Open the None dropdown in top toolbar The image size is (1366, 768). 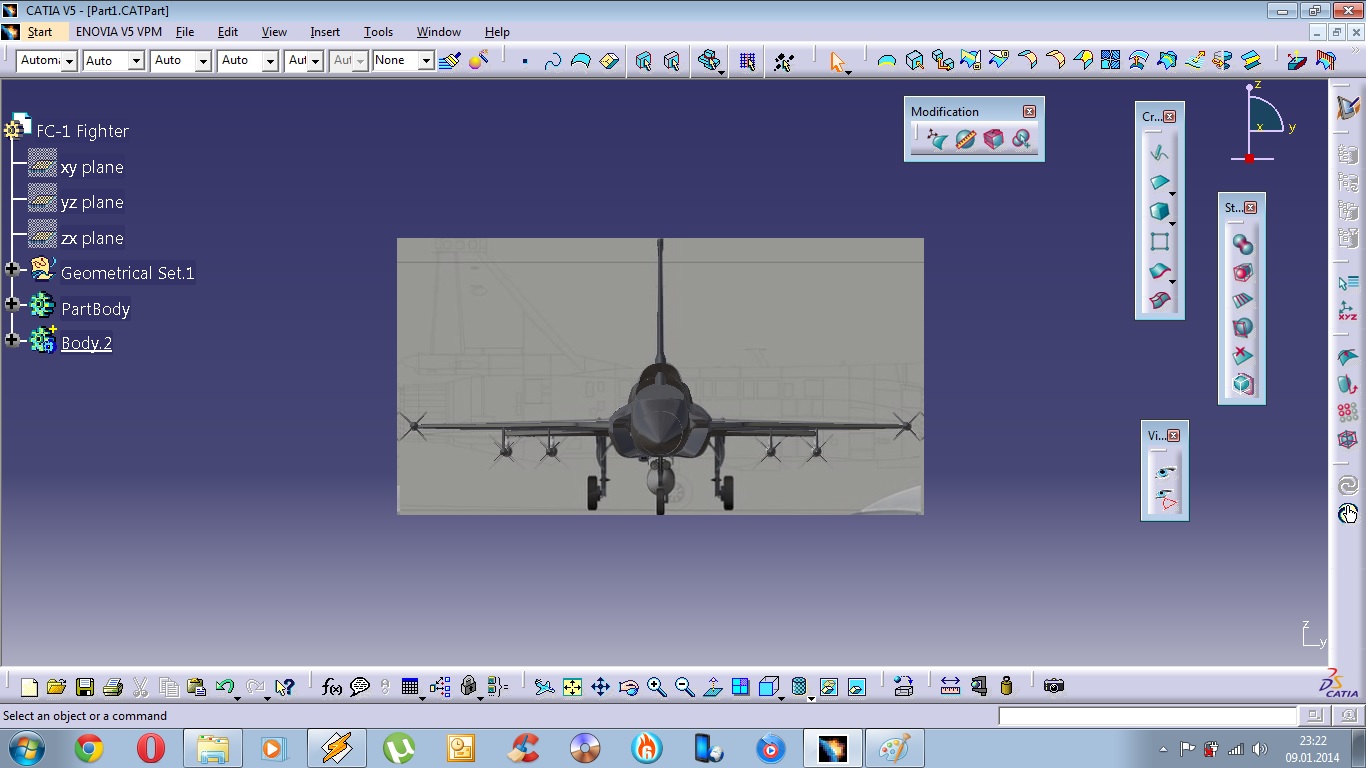426,61
